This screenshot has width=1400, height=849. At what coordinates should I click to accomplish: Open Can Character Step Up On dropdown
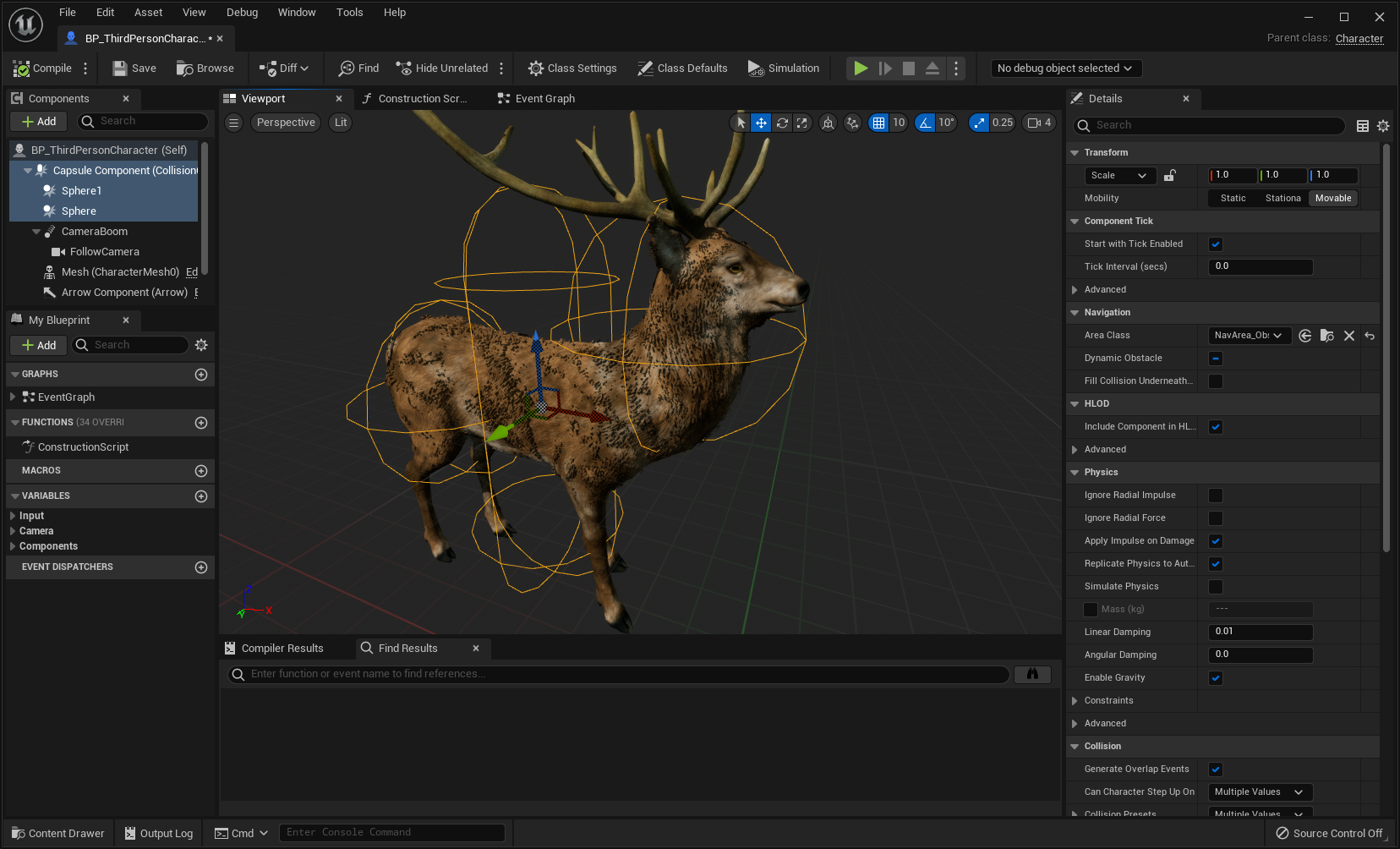click(1261, 792)
